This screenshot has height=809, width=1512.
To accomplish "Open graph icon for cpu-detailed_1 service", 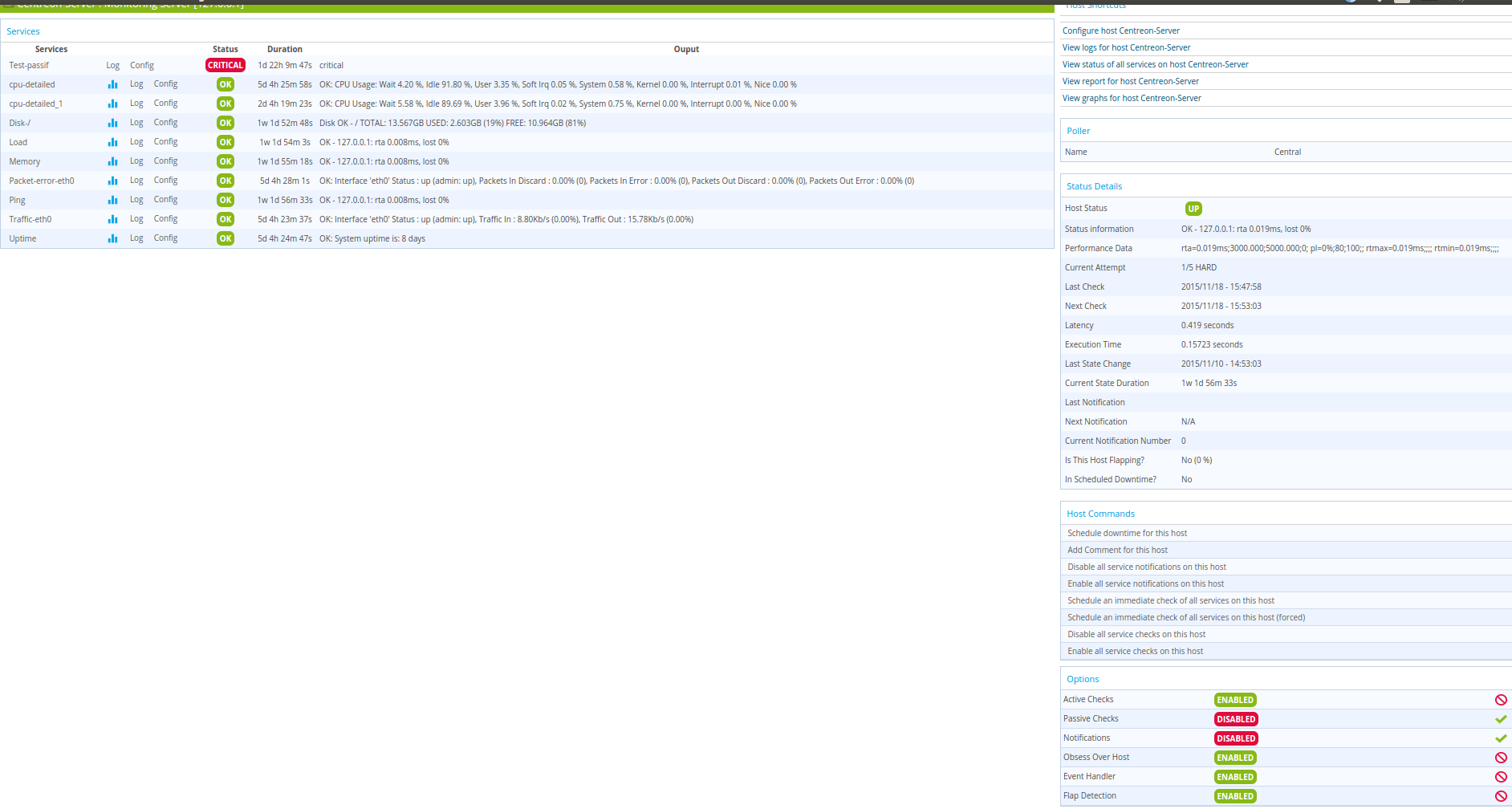I will pos(112,104).
